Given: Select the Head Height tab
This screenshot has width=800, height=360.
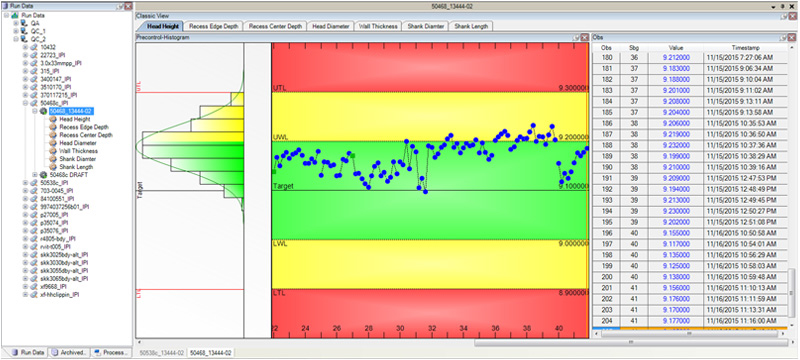Looking at the screenshot, I should tap(161, 26).
